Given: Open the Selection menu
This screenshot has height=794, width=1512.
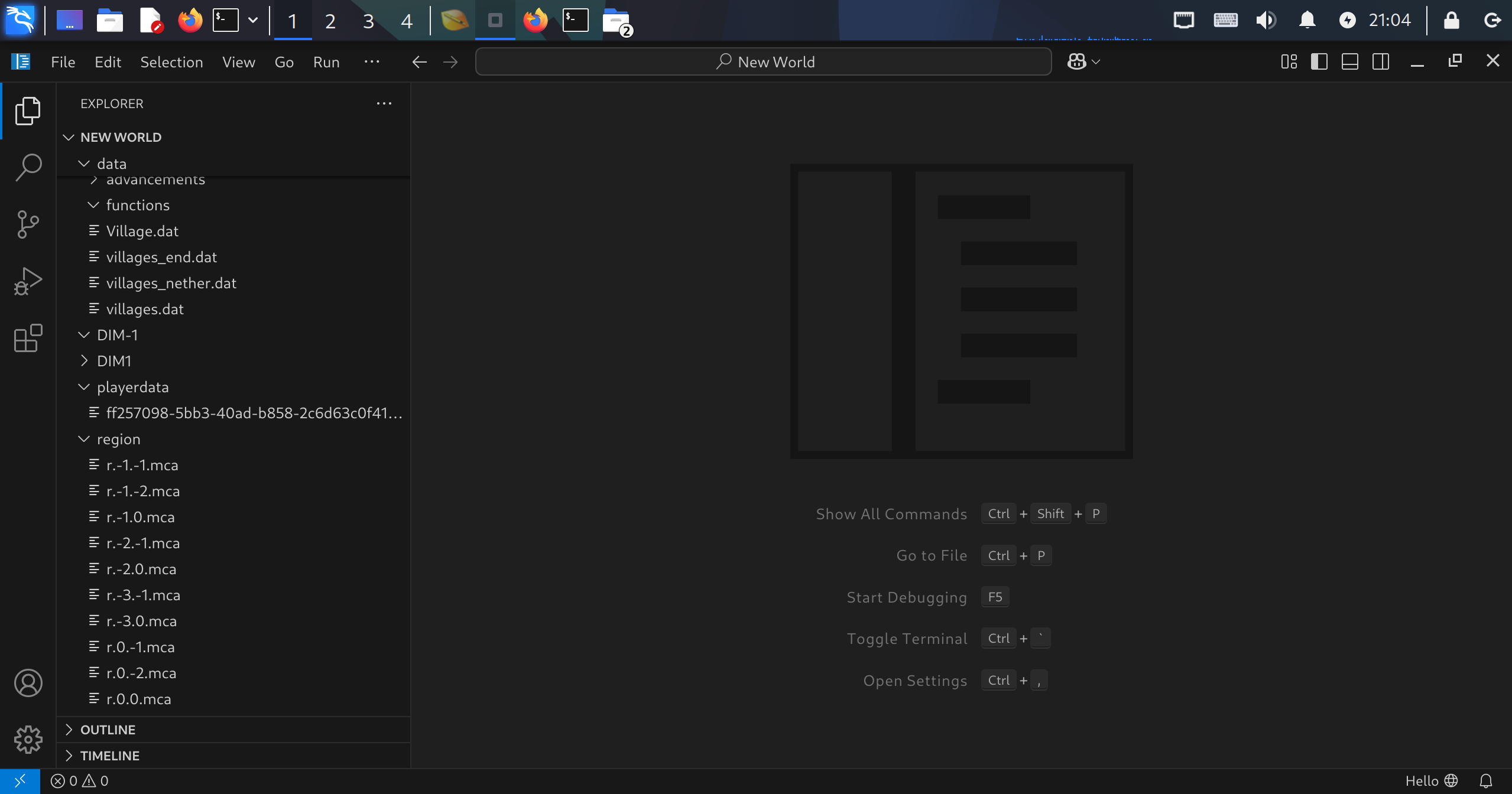Looking at the screenshot, I should click(x=171, y=62).
